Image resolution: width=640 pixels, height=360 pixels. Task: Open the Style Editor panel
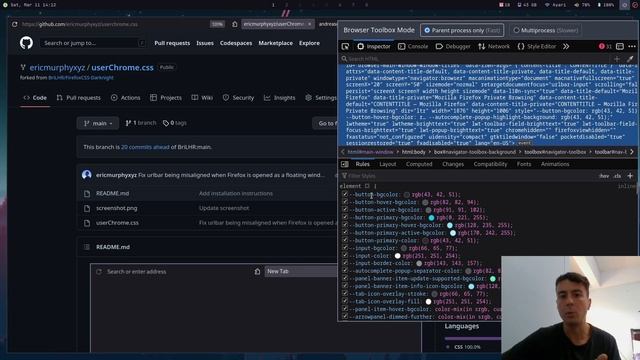coord(537,47)
